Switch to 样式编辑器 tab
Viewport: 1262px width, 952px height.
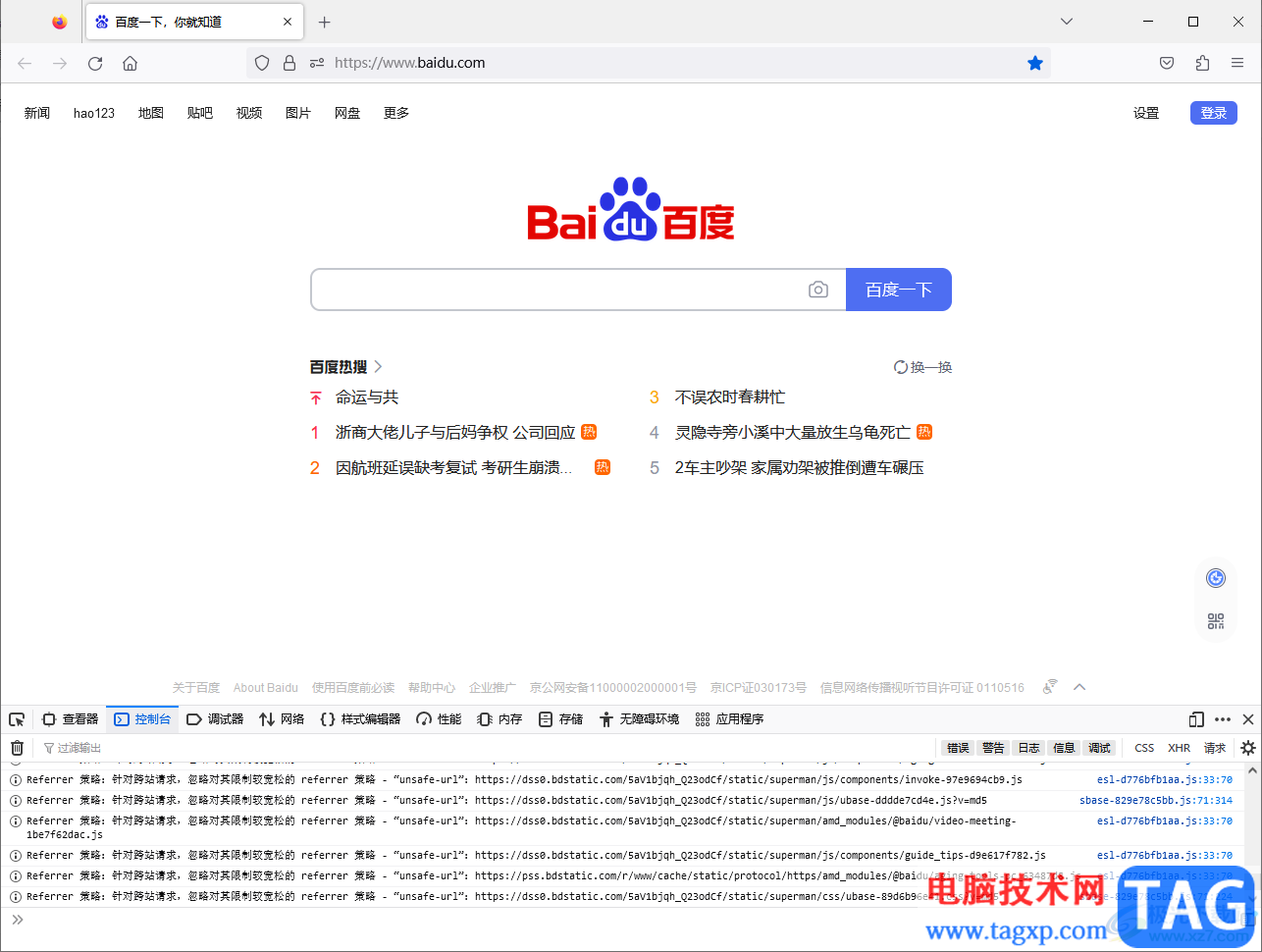coord(360,719)
